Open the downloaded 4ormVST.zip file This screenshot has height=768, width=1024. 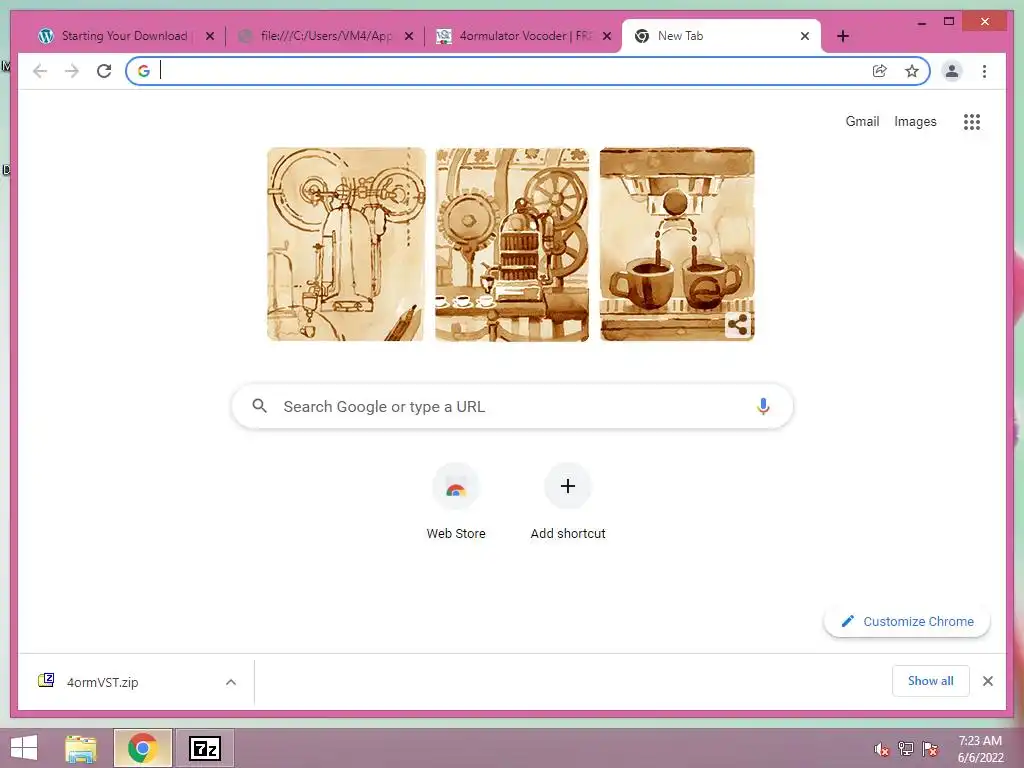(103, 682)
